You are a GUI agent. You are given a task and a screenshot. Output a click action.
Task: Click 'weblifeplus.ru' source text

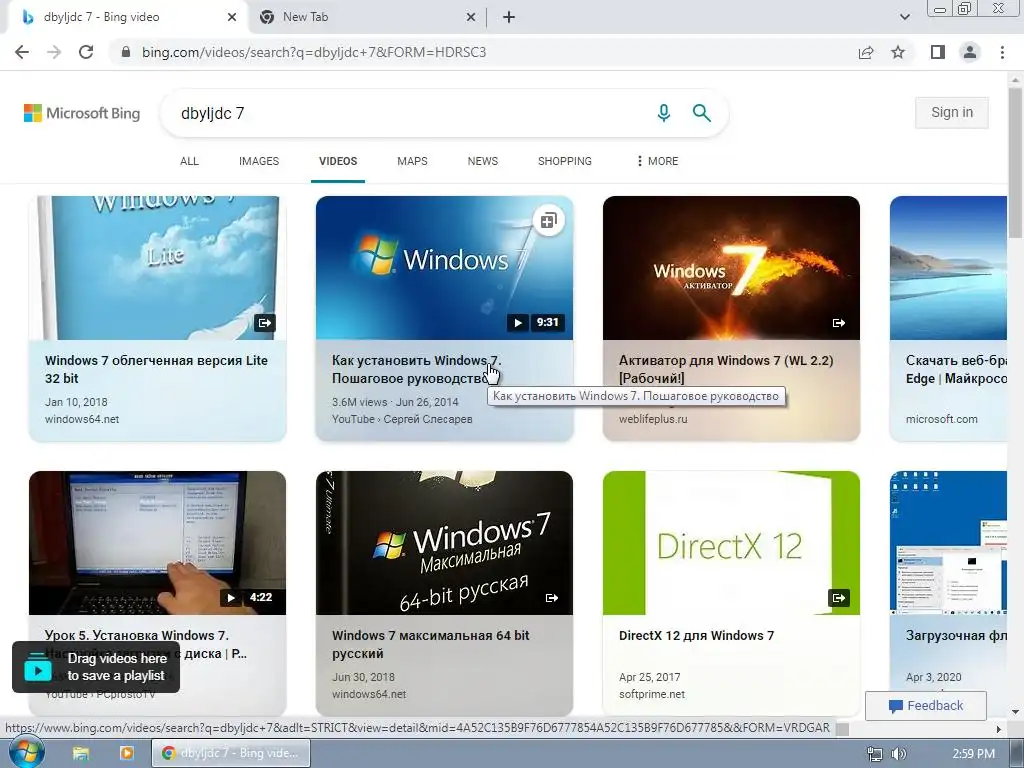pos(653,419)
